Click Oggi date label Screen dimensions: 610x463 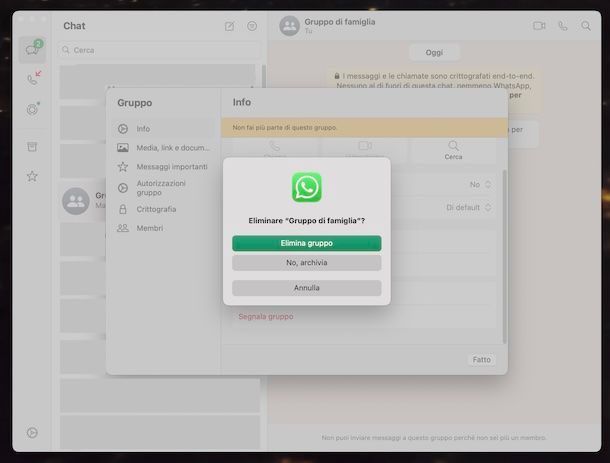pos(434,53)
